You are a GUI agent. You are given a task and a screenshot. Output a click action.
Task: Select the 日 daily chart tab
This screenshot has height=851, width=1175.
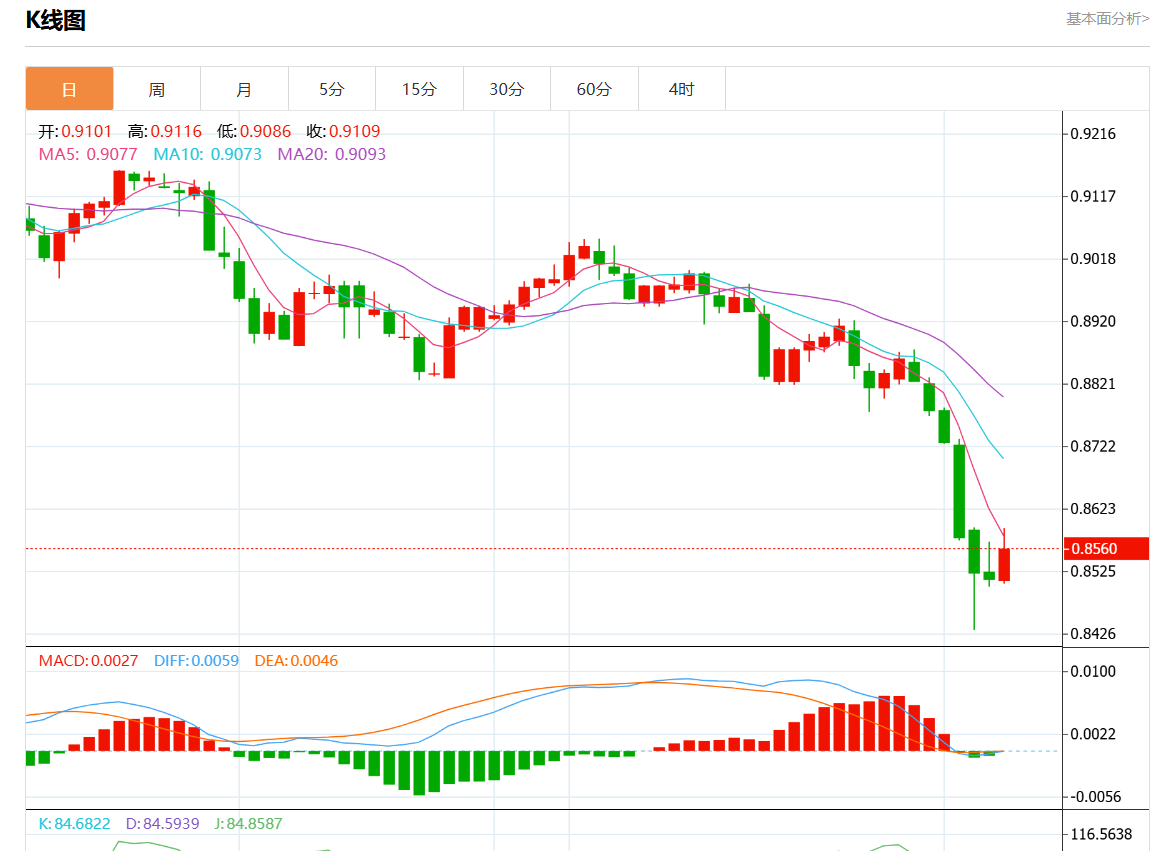70,89
